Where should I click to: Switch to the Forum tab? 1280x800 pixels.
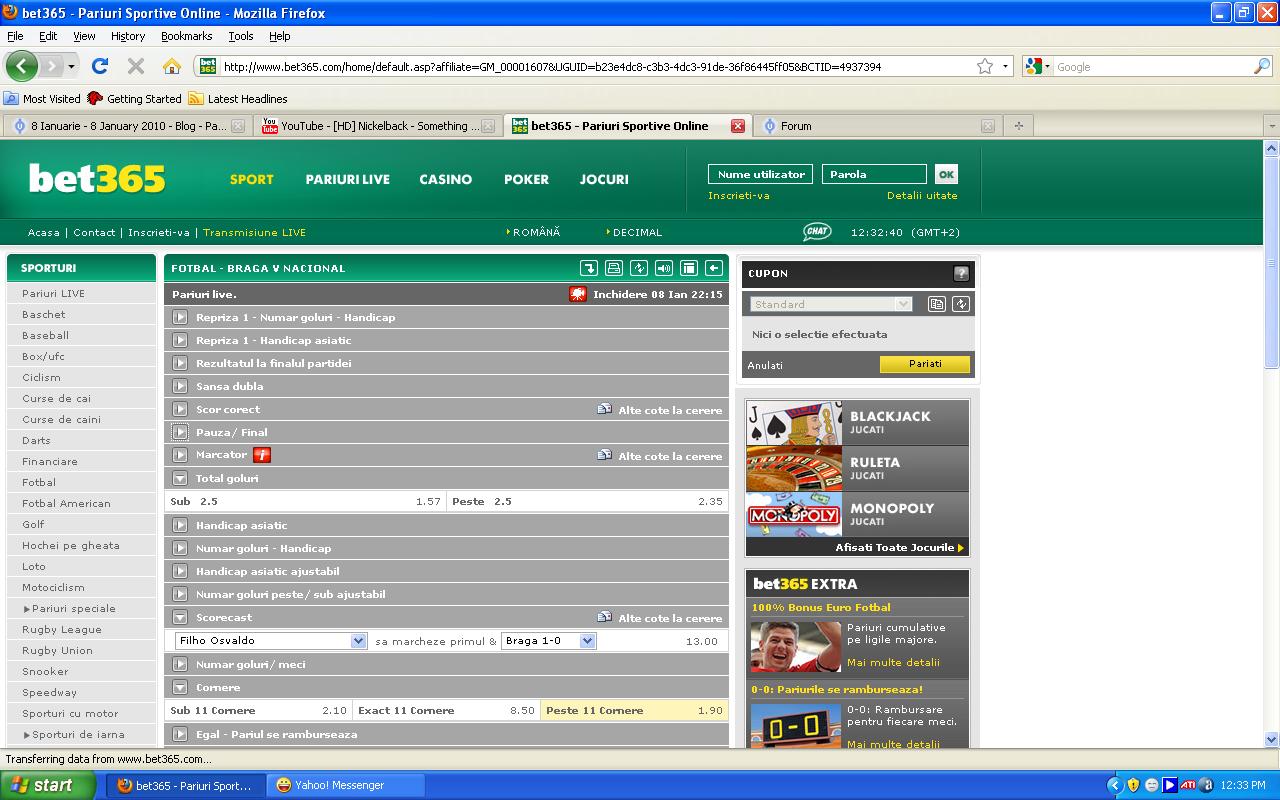[x=880, y=126]
